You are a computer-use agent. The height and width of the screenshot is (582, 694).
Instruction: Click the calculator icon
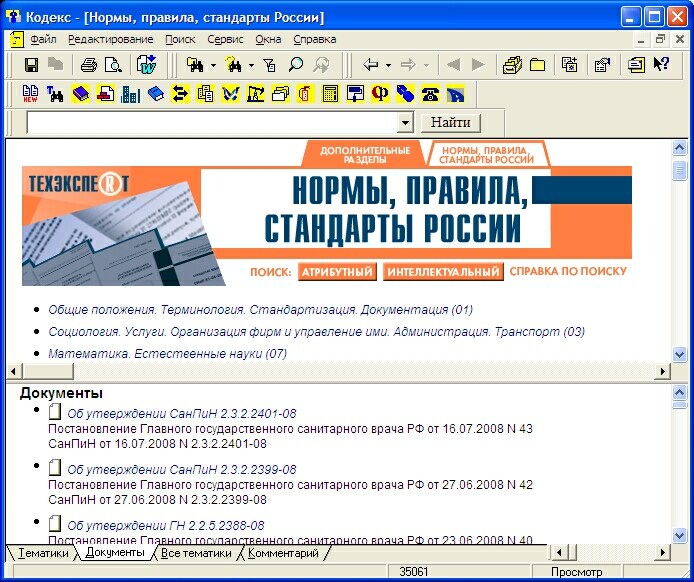[330, 94]
